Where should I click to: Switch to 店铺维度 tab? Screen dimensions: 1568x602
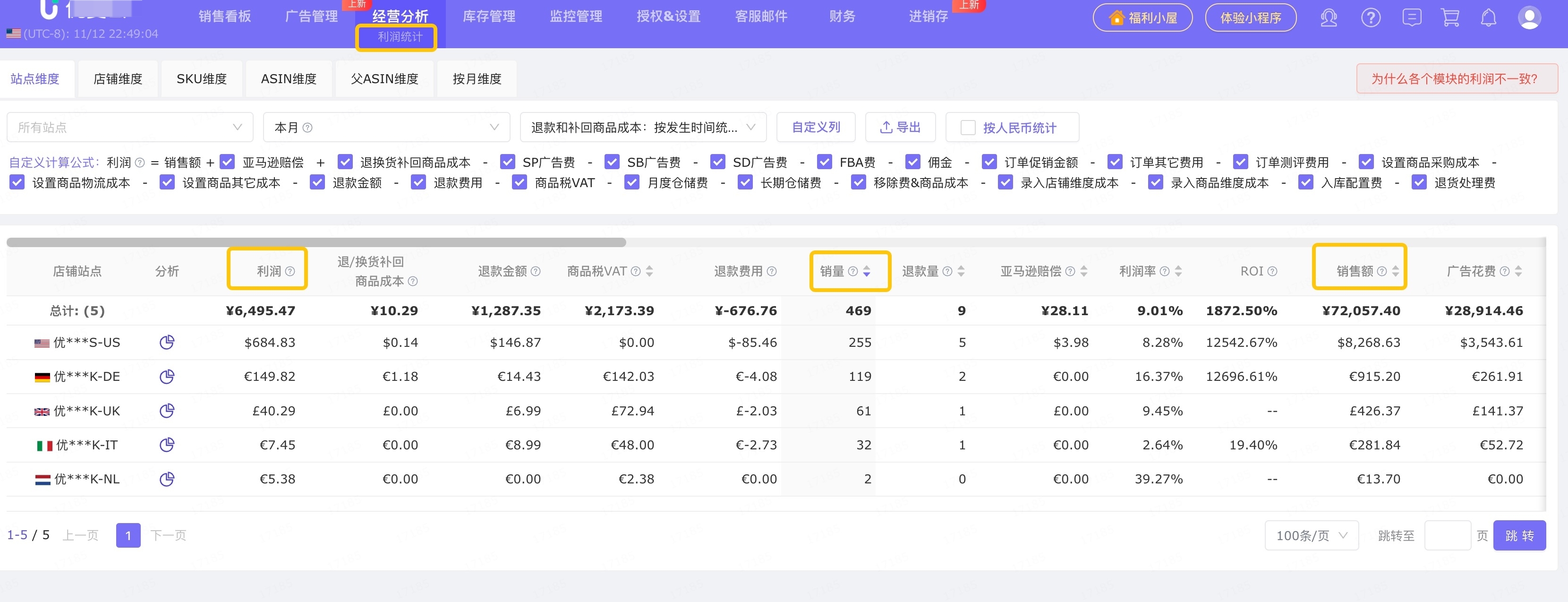pyautogui.click(x=118, y=79)
